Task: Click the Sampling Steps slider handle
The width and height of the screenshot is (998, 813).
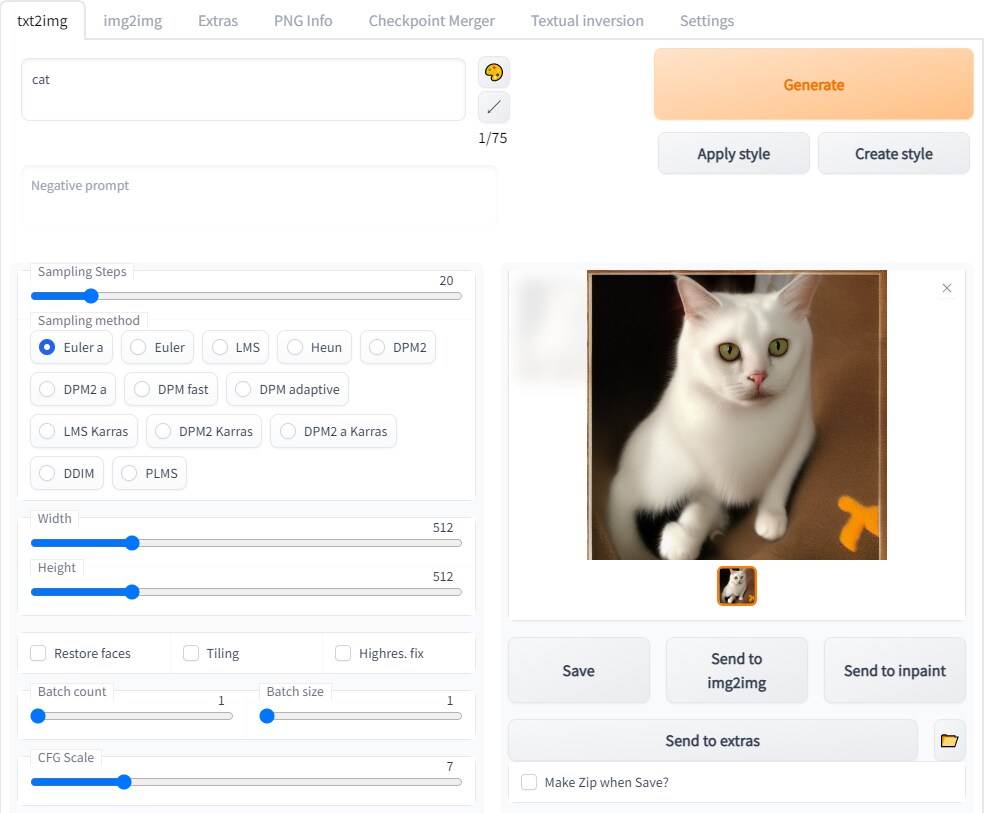Action: pyautogui.click(x=91, y=295)
